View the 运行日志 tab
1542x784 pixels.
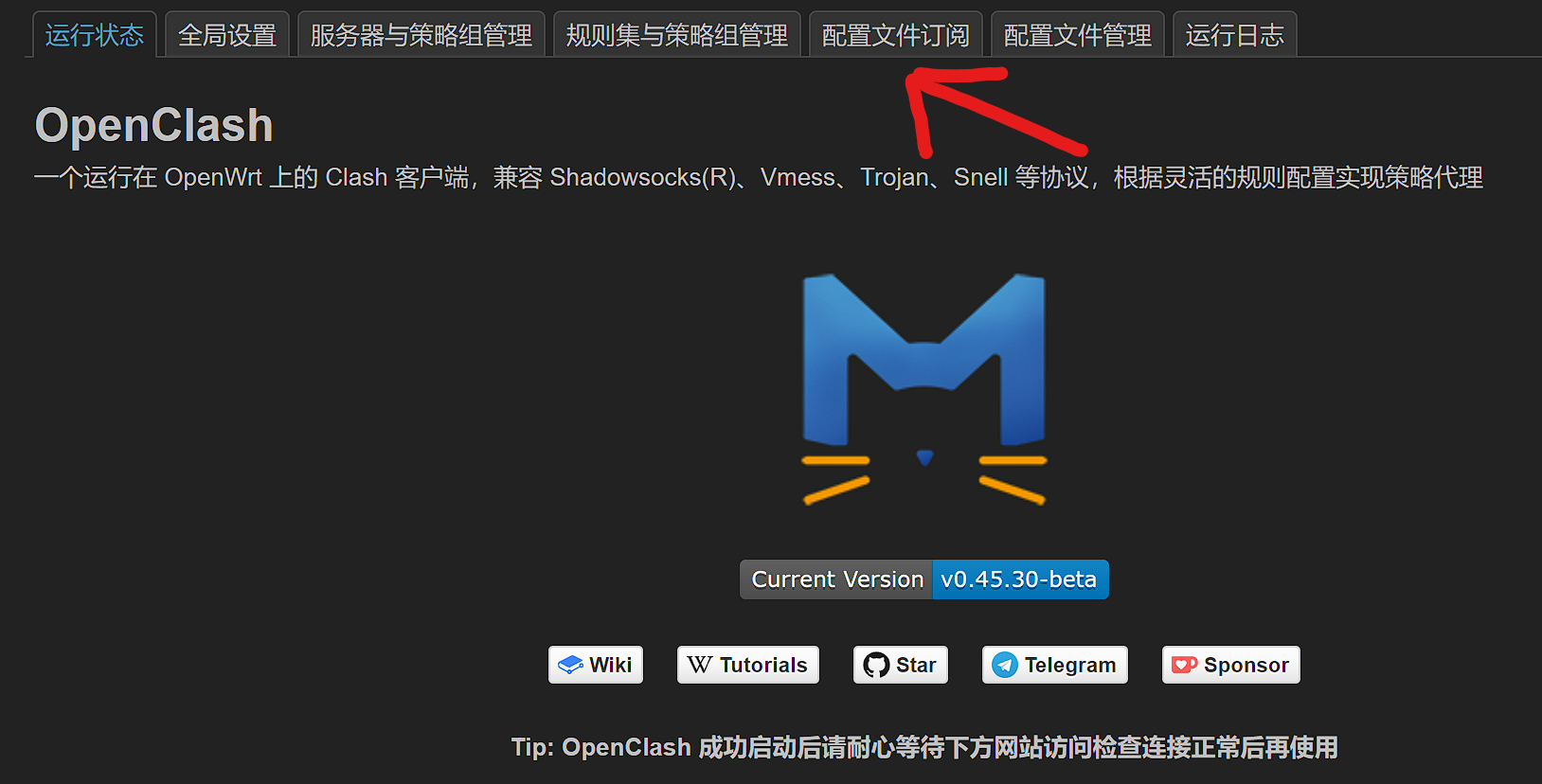[1235, 35]
